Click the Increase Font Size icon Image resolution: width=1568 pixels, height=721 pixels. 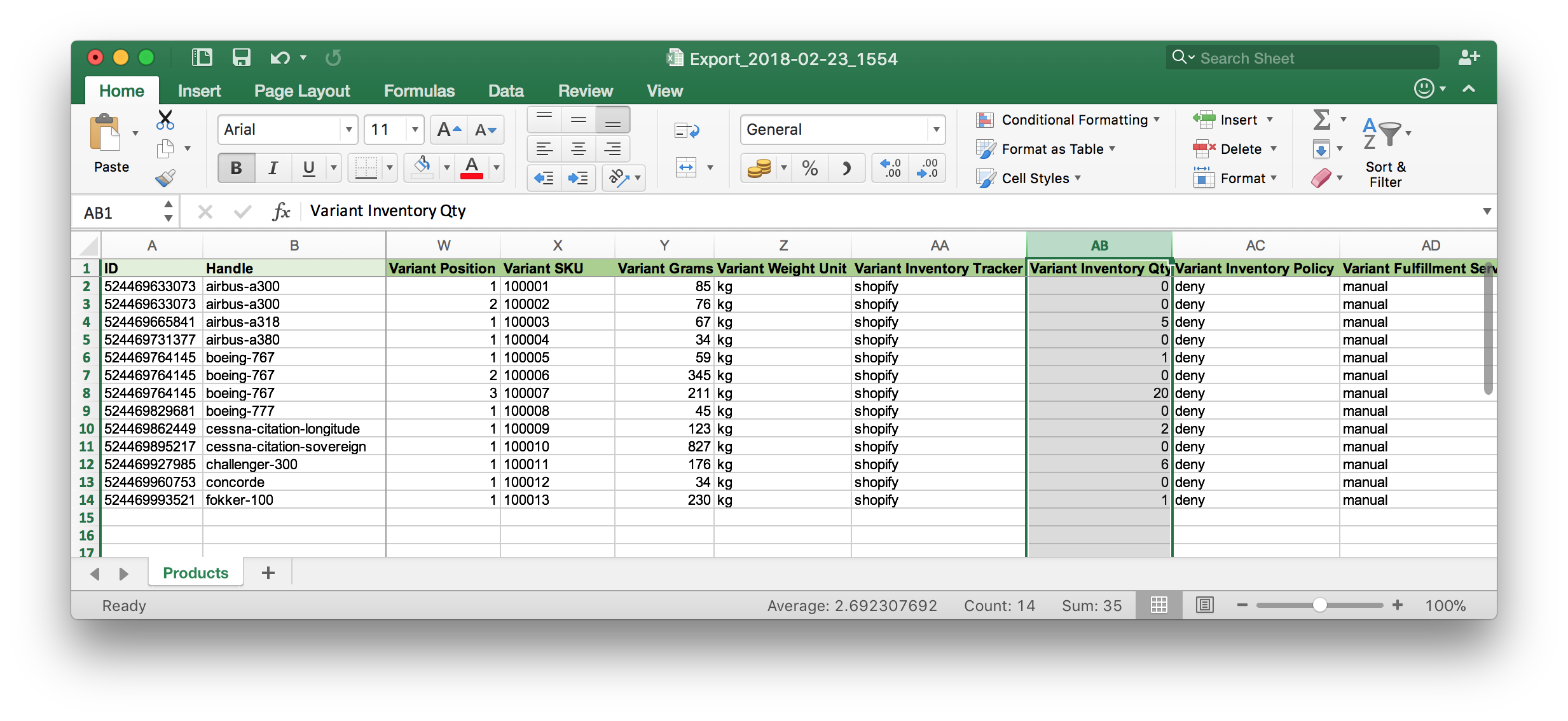point(449,130)
